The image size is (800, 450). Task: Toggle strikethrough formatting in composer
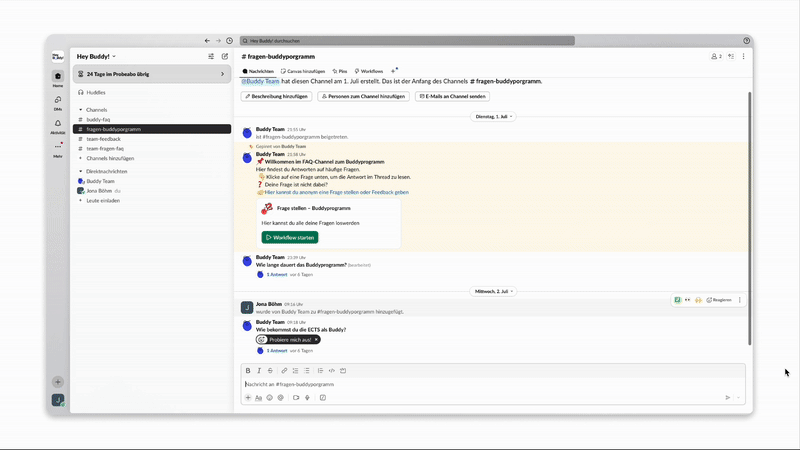click(270, 370)
